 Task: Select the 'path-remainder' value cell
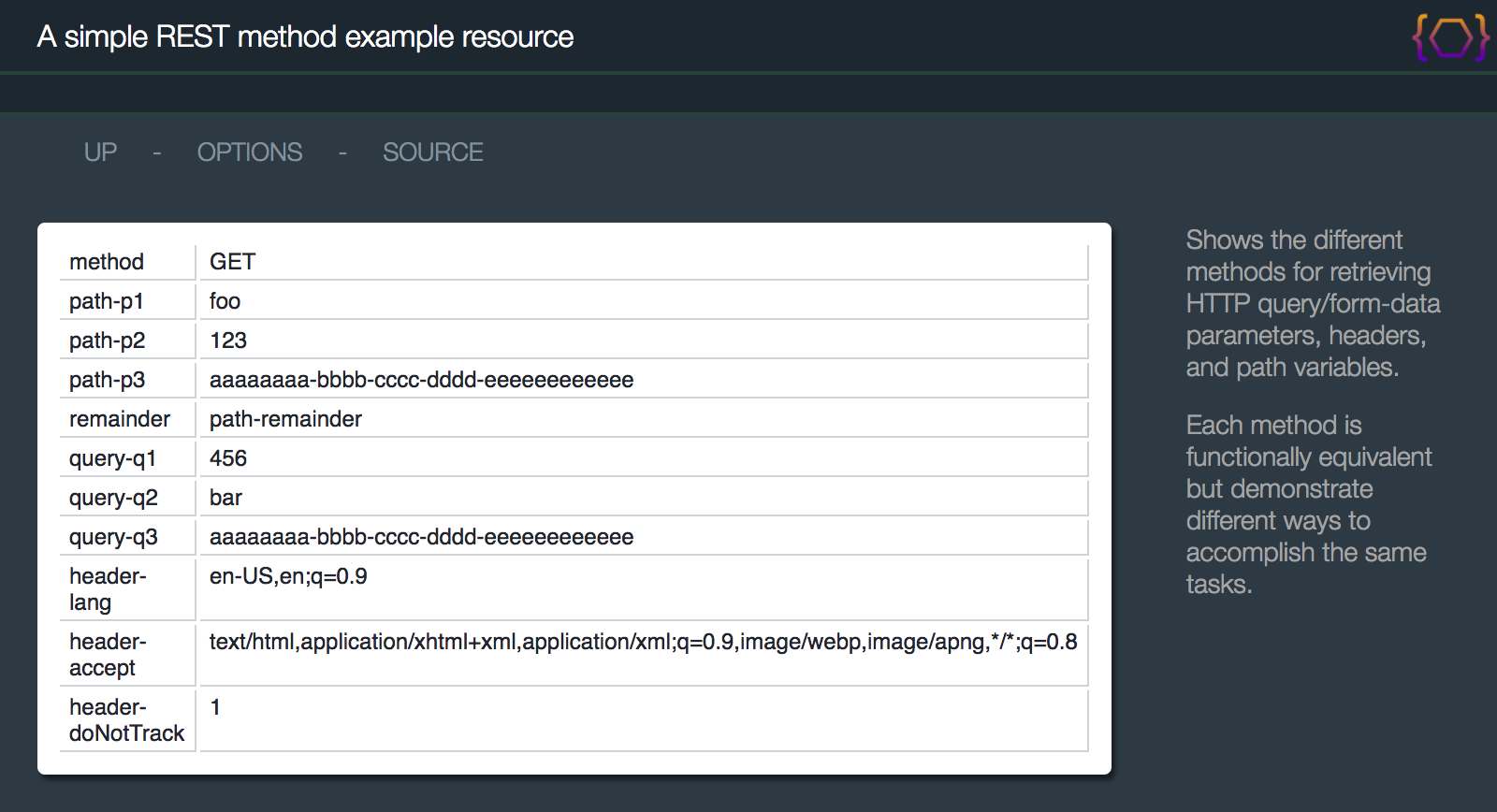644,419
